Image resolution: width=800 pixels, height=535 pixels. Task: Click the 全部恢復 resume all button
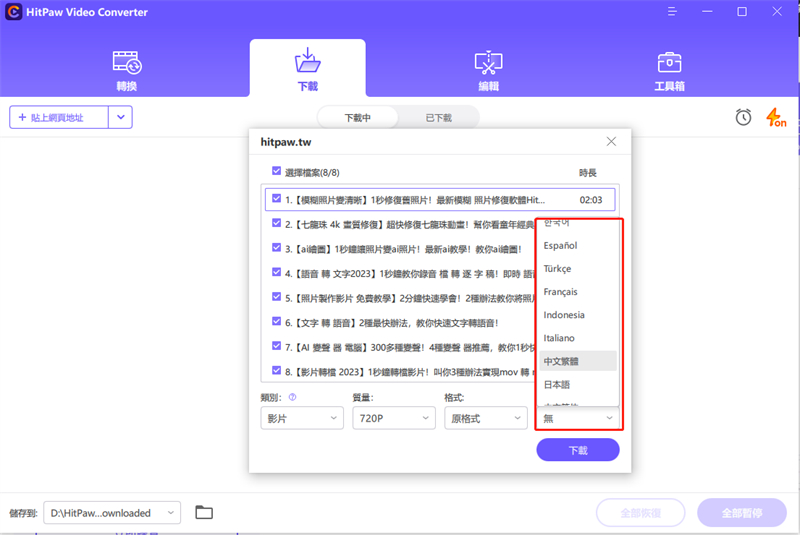(x=640, y=513)
